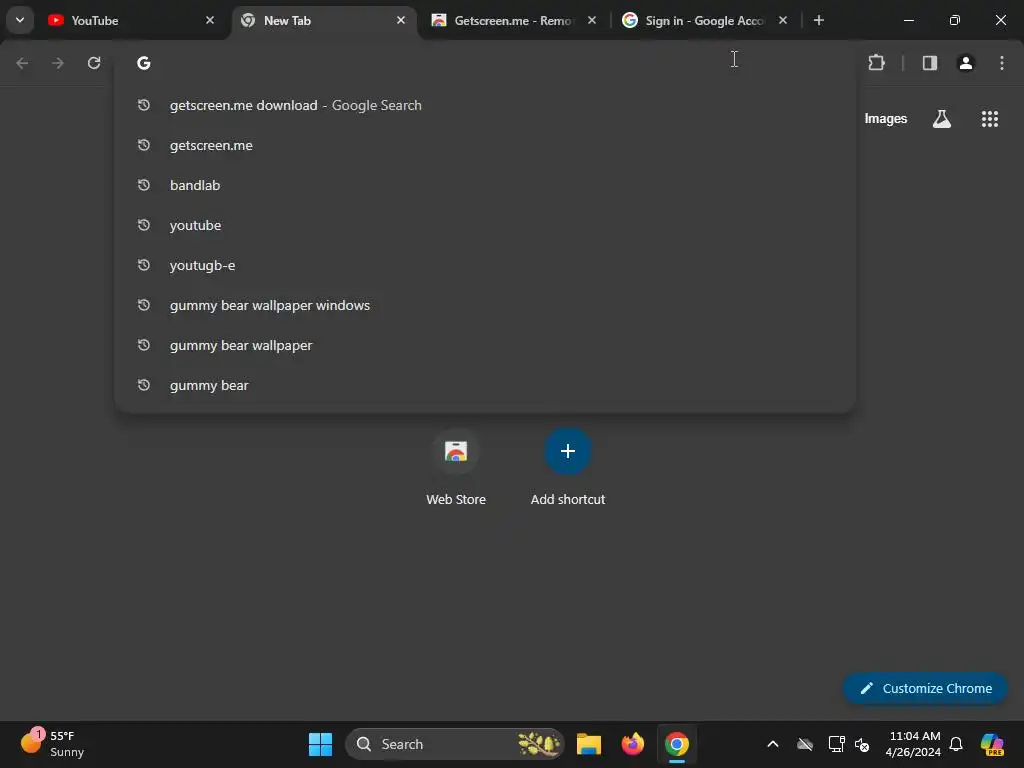Open the Images link
Screen dimensions: 1024x768
point(886,119)
